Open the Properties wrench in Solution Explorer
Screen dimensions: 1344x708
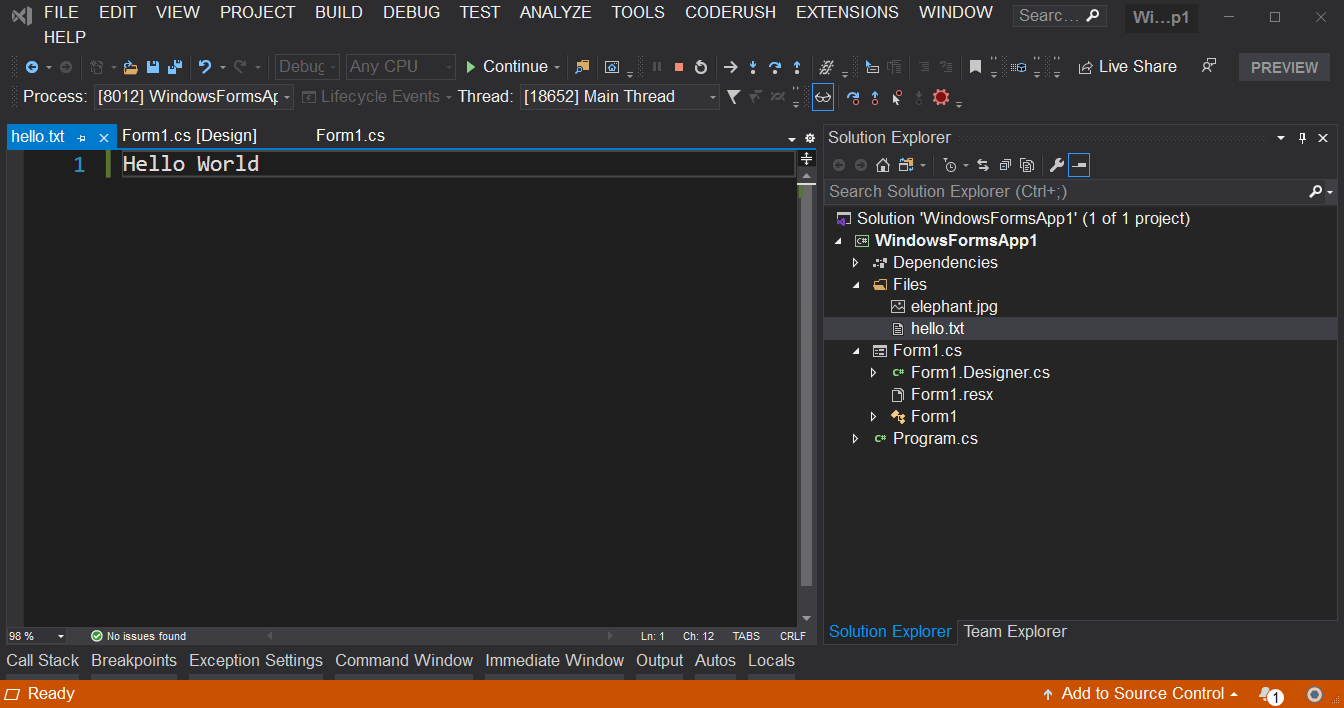(1057, 165)
